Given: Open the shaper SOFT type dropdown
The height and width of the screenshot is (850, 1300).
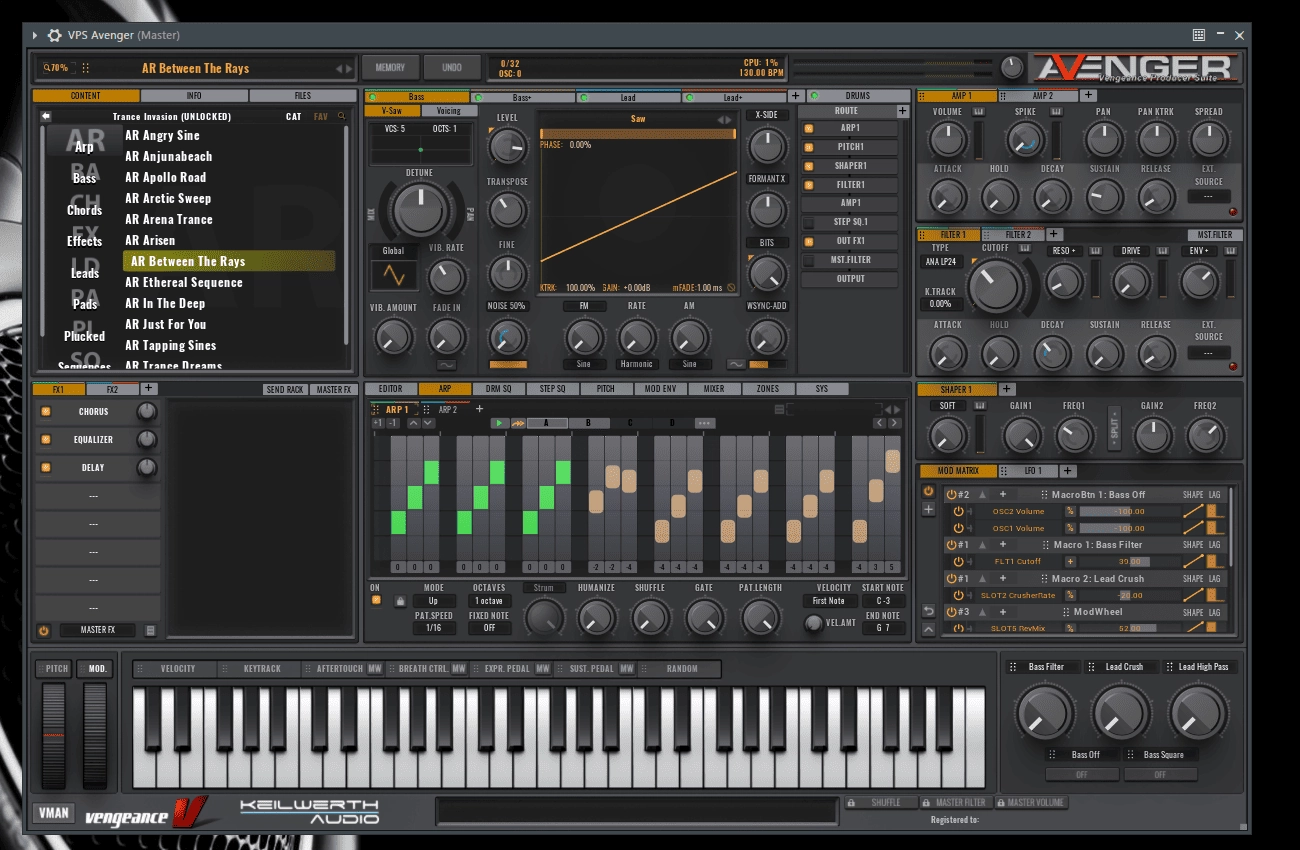Looking at the screenshot, I should coord(947,406).
